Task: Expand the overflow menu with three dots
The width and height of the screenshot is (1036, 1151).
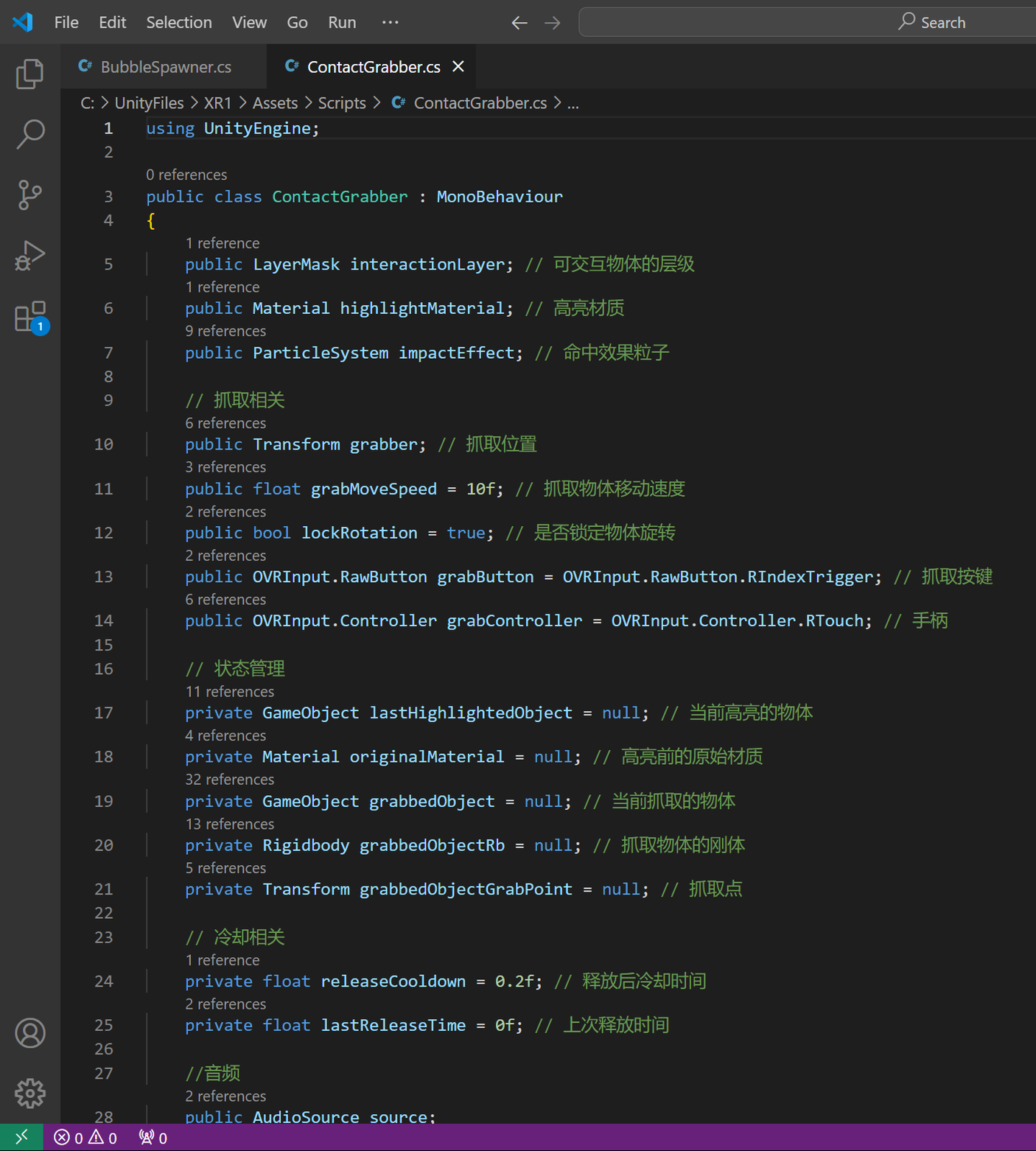Action: coord(391,22)
